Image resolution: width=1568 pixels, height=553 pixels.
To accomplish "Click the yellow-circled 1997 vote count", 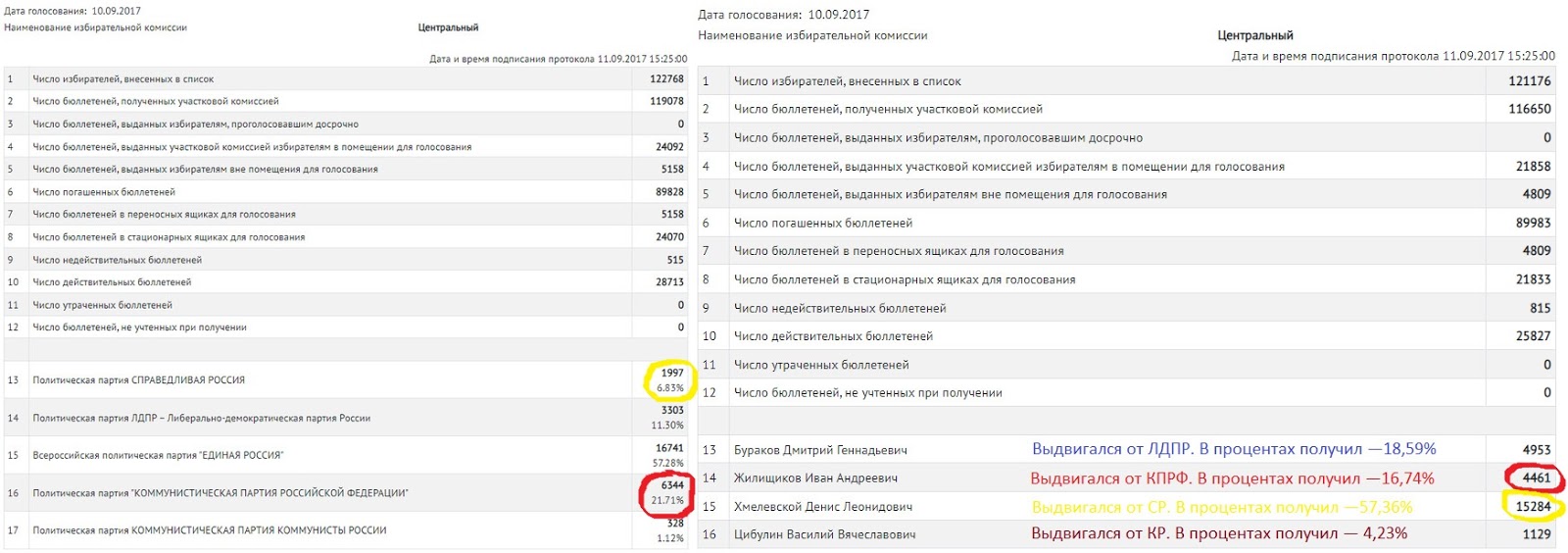I will (671, 373).
